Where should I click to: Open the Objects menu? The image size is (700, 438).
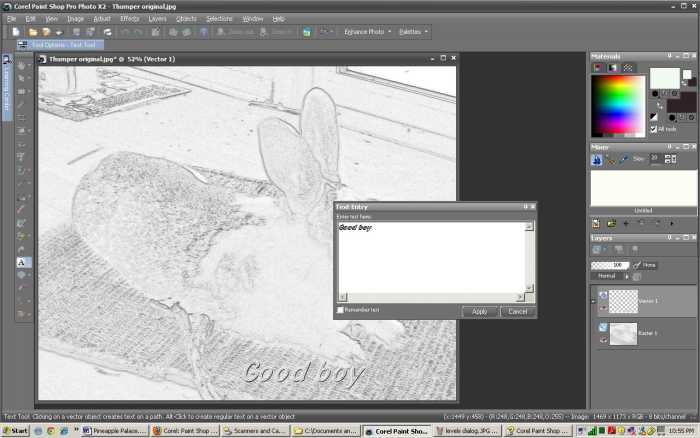coord(186,19)
